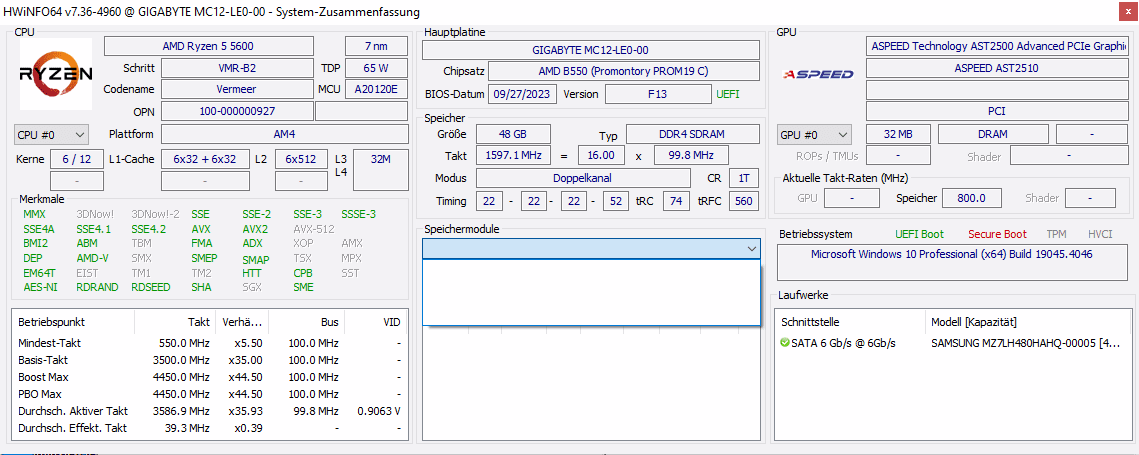Click the Betriebspunkt column header
The image size is (1139, 455).
(x=74, y=321)
